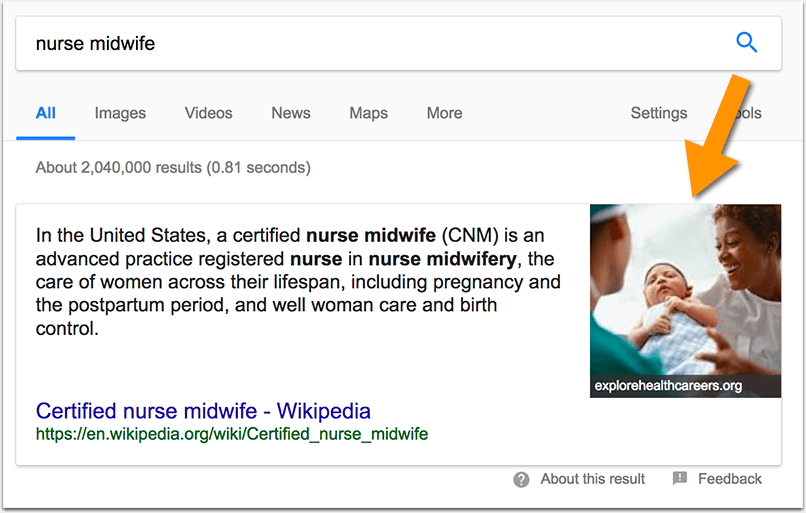Switch to the Images tab
This screenshot has height=513, width=806.
point(120,113)
